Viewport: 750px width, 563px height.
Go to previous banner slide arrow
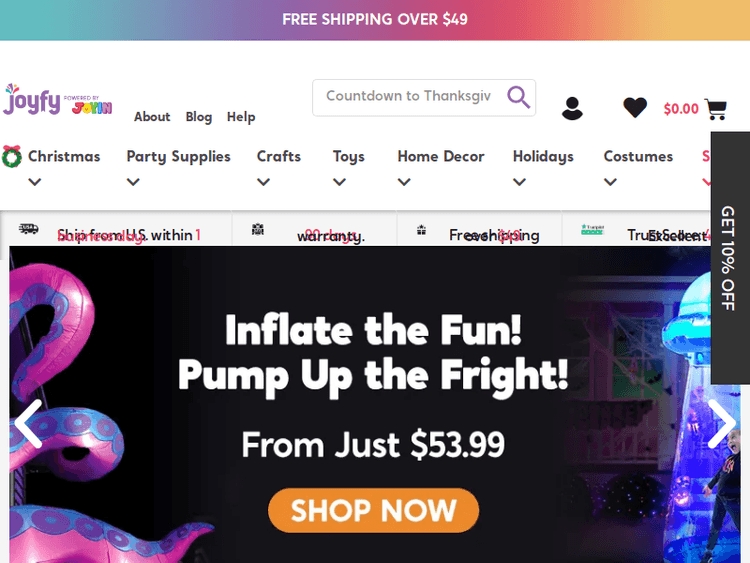29,424
